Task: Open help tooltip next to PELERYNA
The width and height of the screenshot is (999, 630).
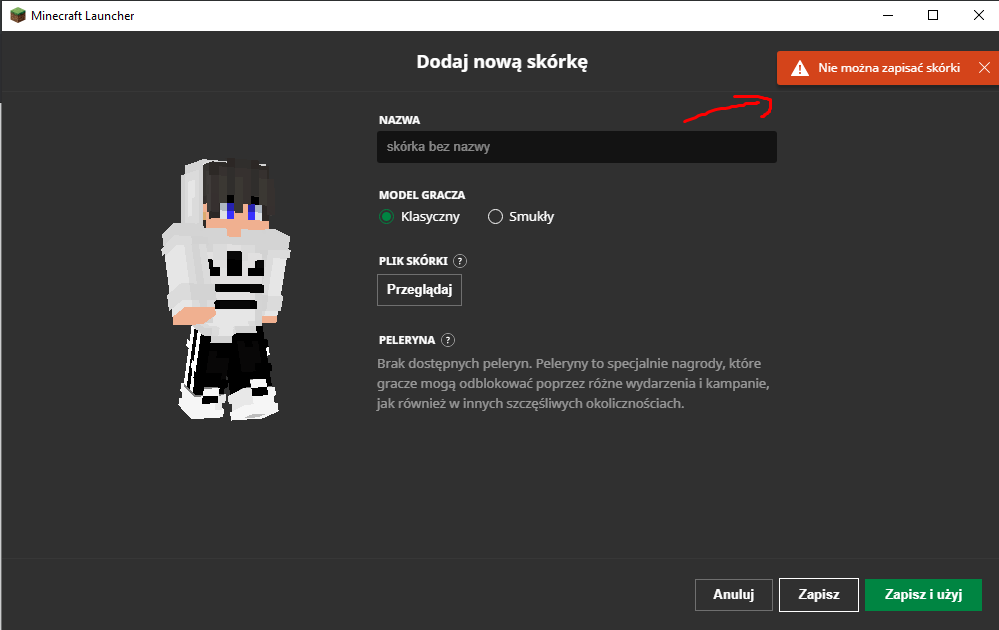Action: 448,340
